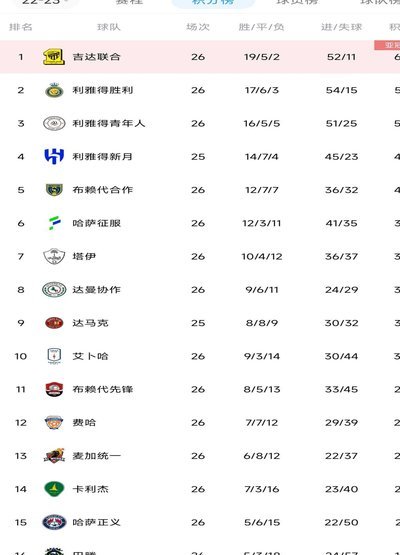Click the 达马克 red round badge

point(54,323)
